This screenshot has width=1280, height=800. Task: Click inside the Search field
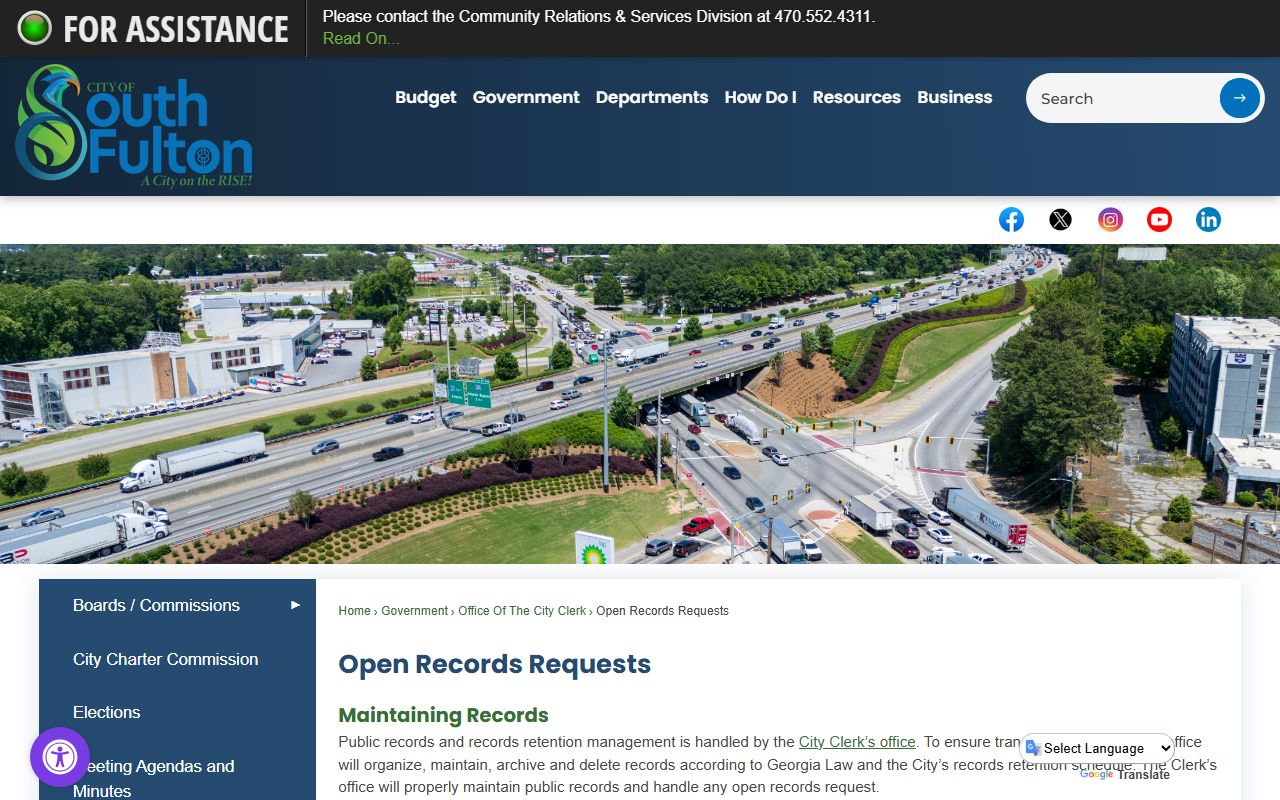(x=1125, y=98)
